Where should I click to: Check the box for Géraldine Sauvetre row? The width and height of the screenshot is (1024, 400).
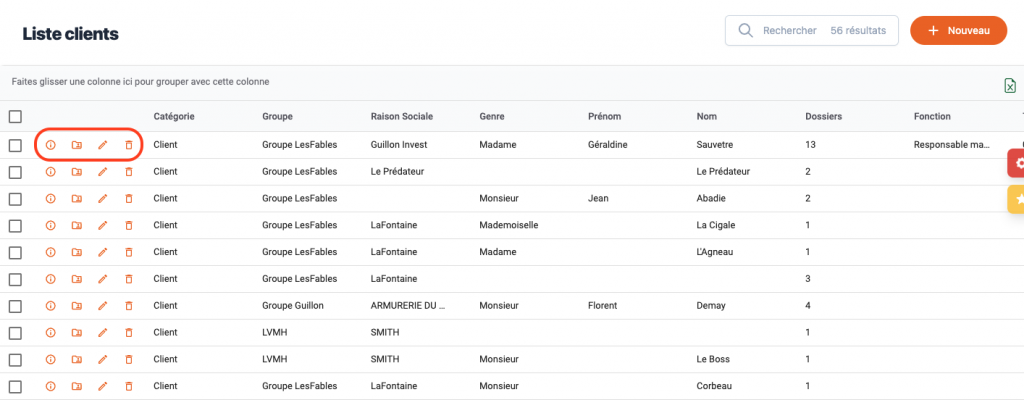(x=15, y=145)
